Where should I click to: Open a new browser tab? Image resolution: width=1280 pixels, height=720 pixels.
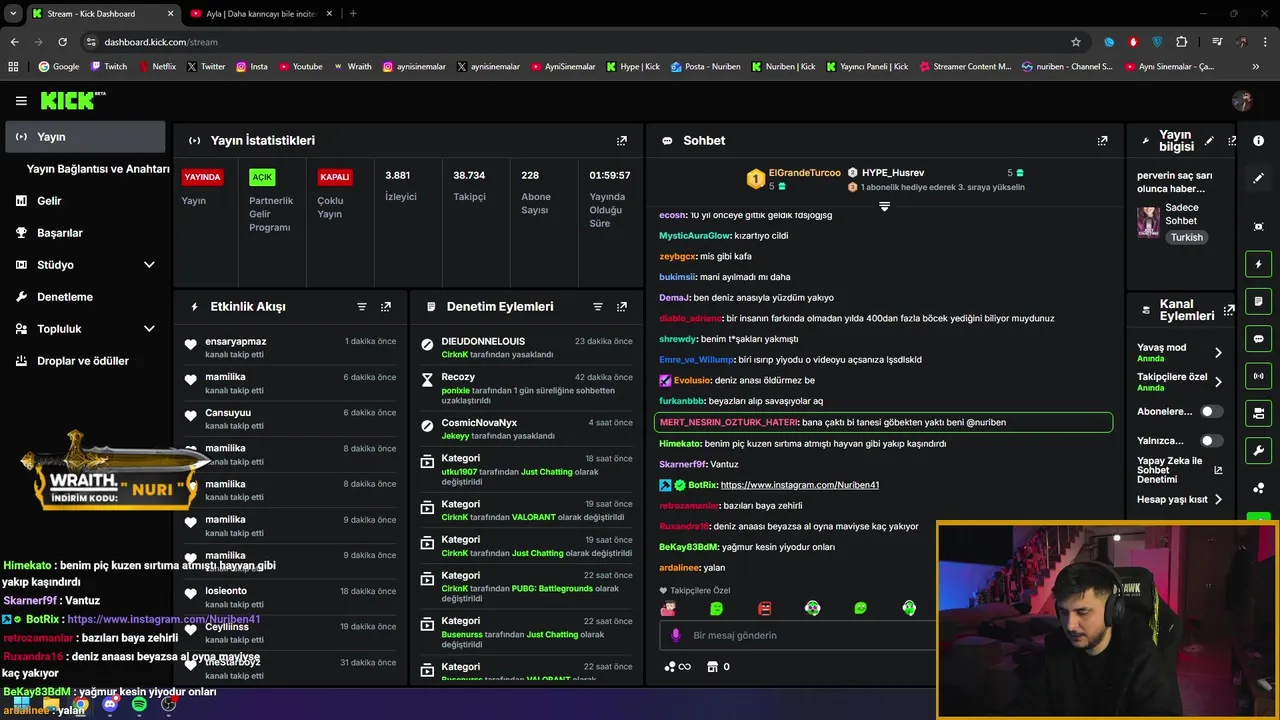coord(353,13)
